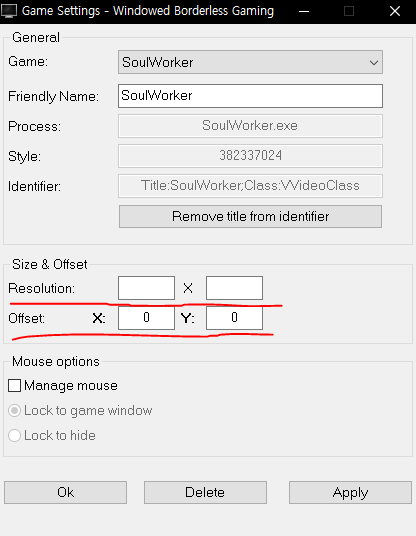Click the Friendly Name text field
The width and height of the screenshot is (416, 536).
250,96
